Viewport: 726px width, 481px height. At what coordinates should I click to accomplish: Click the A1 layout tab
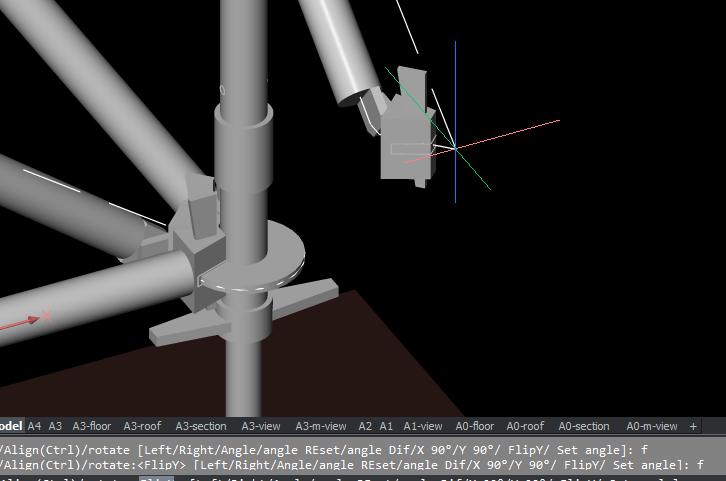tap(386, 426)
